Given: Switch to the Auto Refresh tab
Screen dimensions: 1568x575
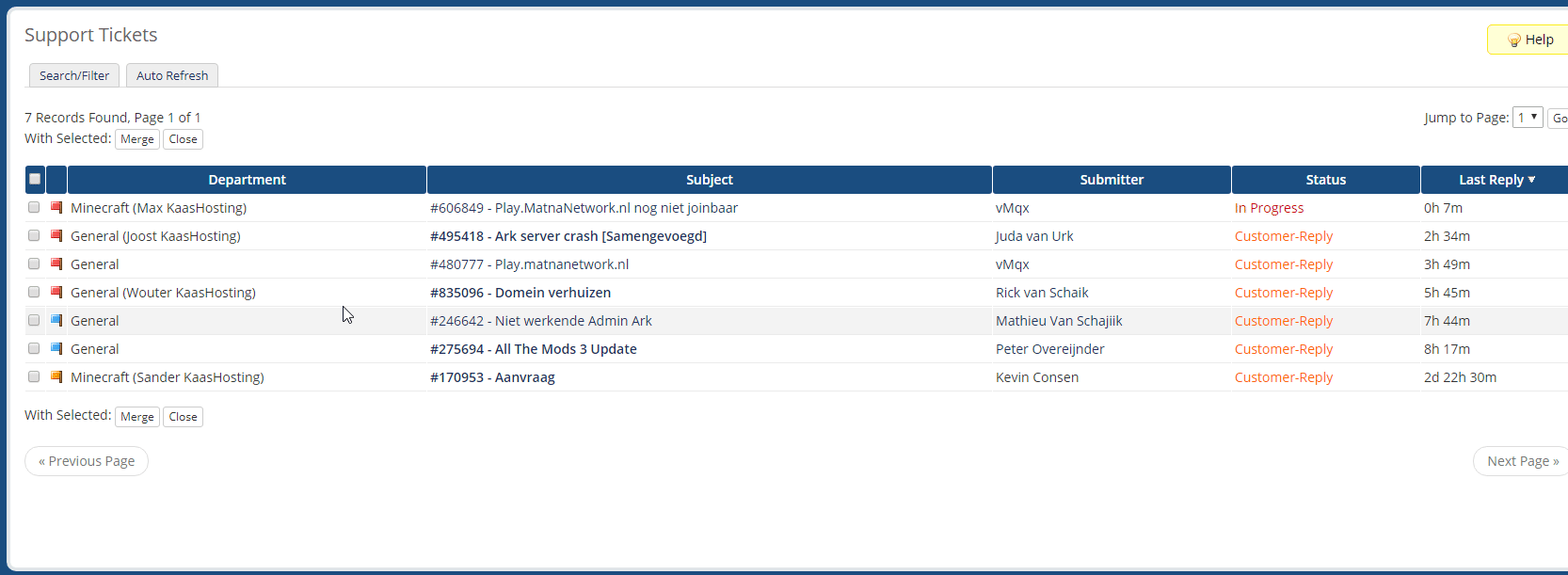Looking at the screenshot, I should 172,75.
